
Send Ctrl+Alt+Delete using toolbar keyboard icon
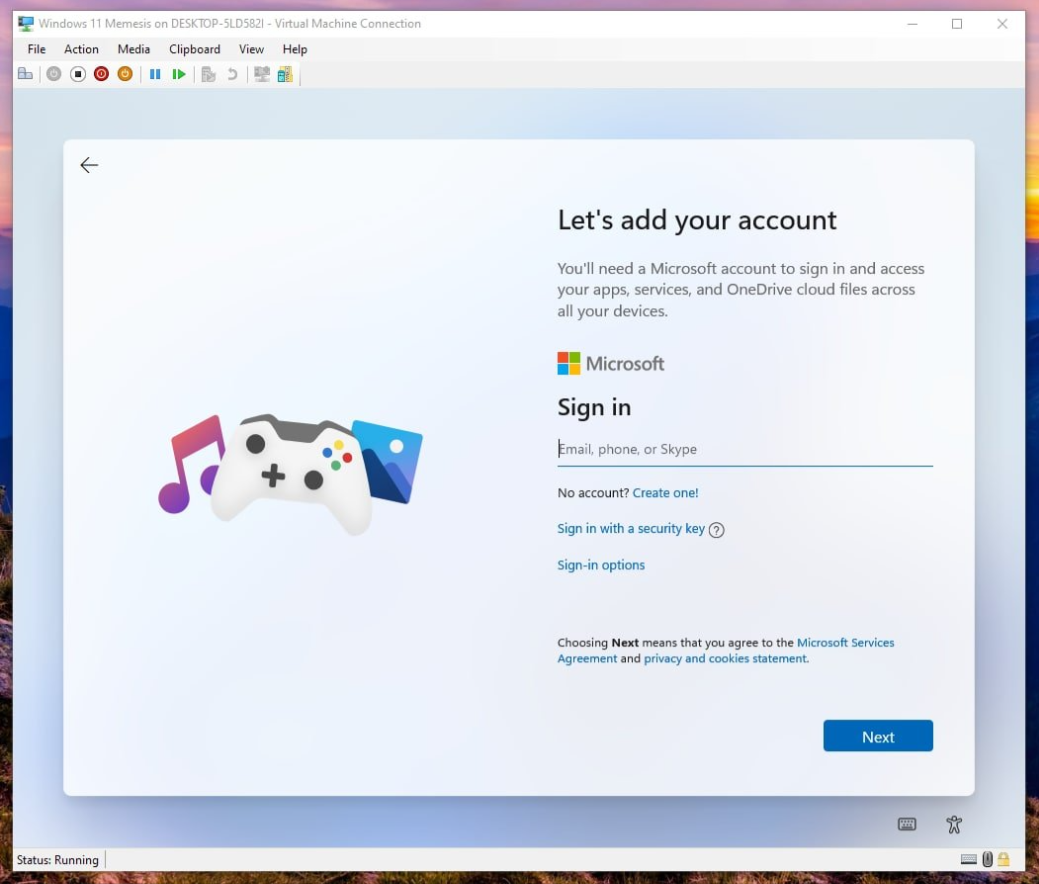click(x=25, y=74)
